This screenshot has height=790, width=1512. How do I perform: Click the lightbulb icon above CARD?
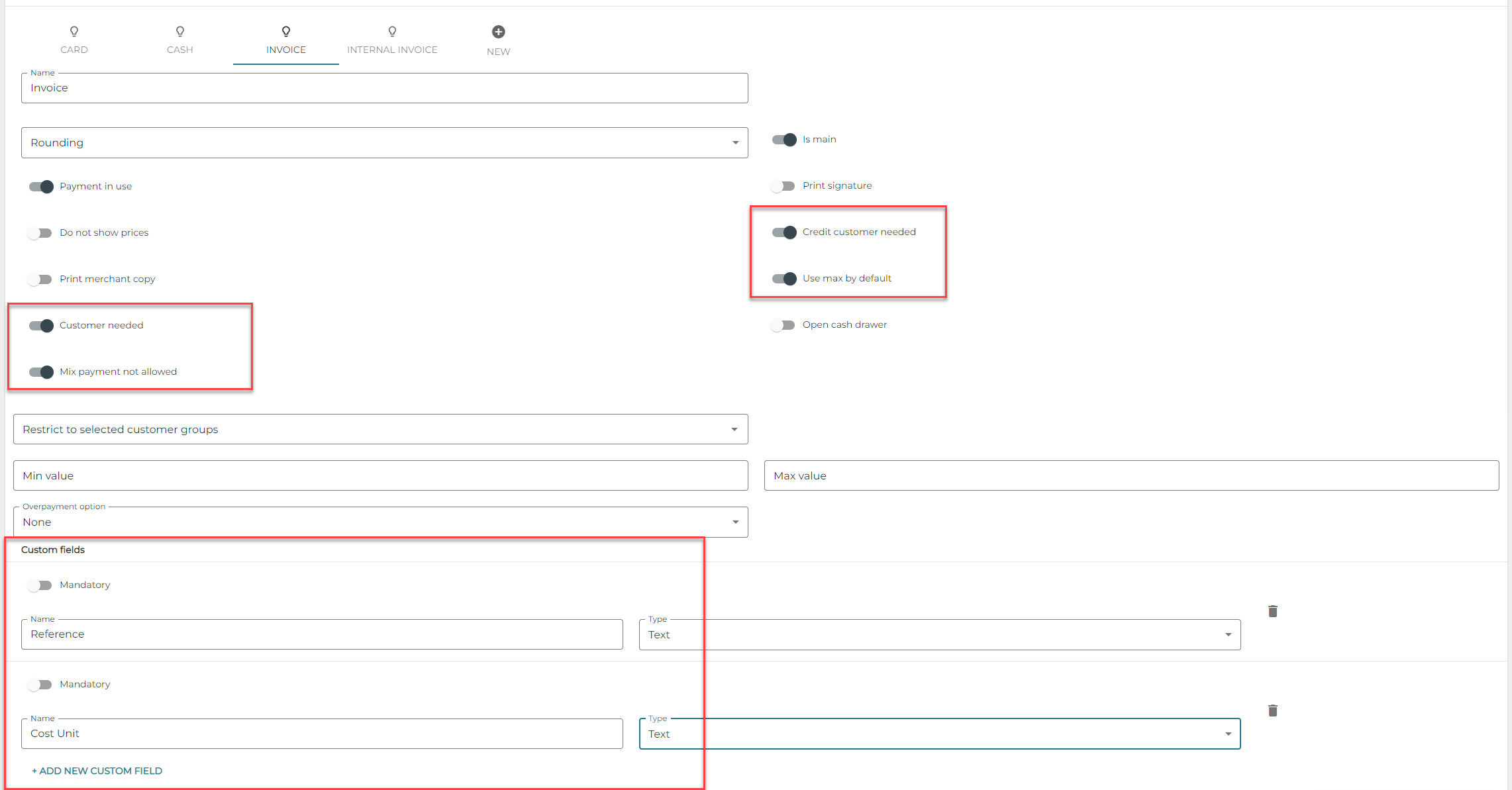(x=74, y=31)
